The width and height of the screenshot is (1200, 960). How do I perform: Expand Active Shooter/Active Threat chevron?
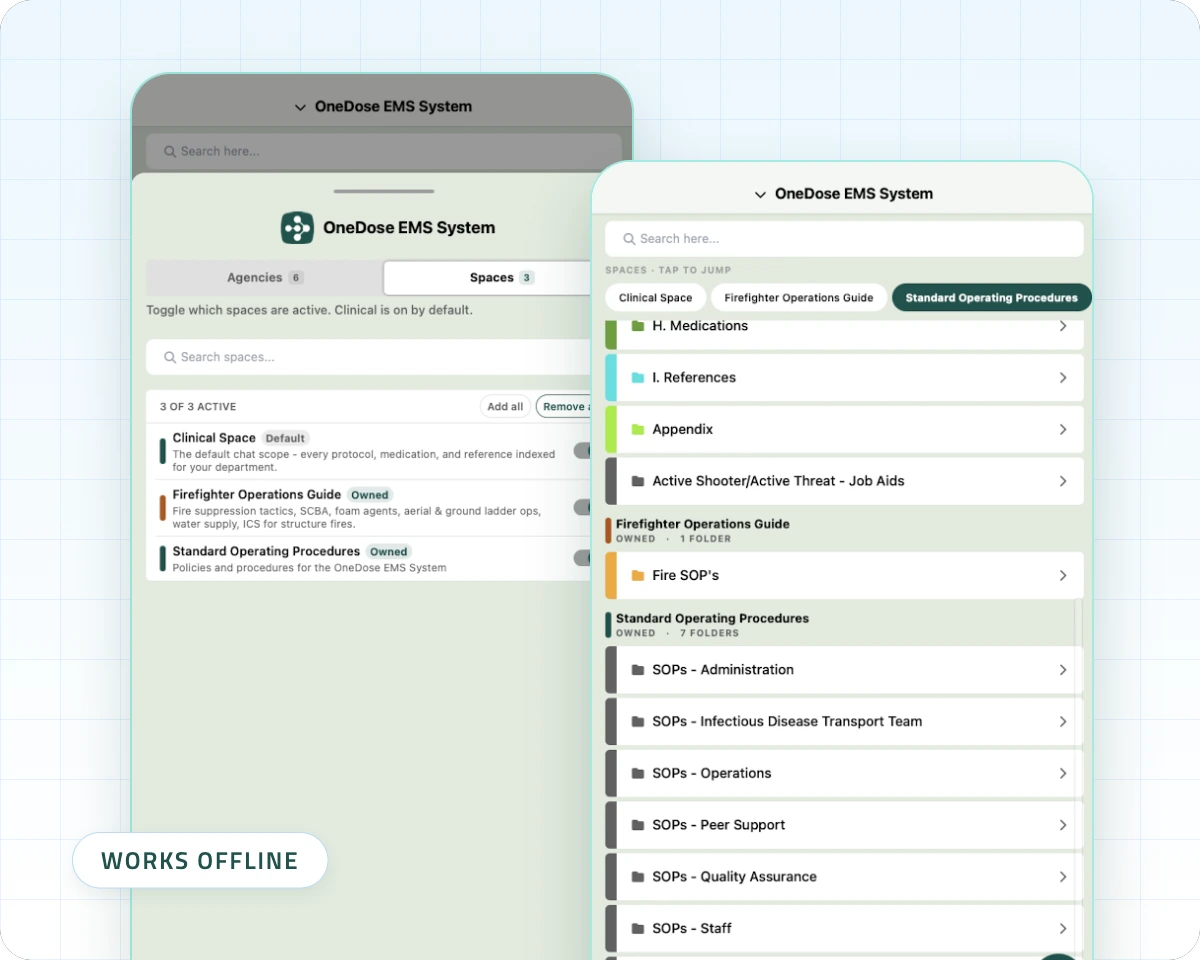[1063, 481]
